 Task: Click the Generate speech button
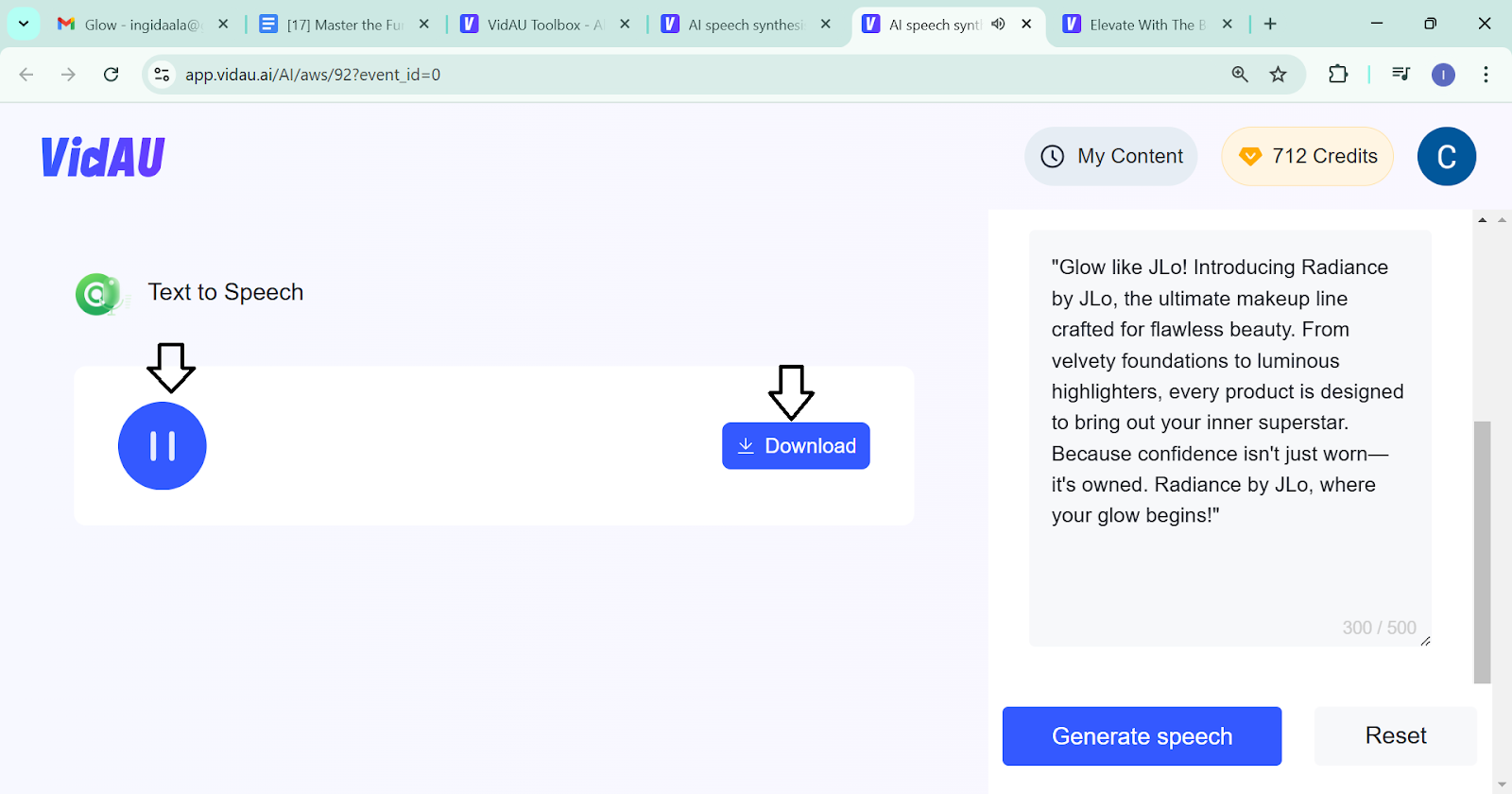pos(1142,736)
